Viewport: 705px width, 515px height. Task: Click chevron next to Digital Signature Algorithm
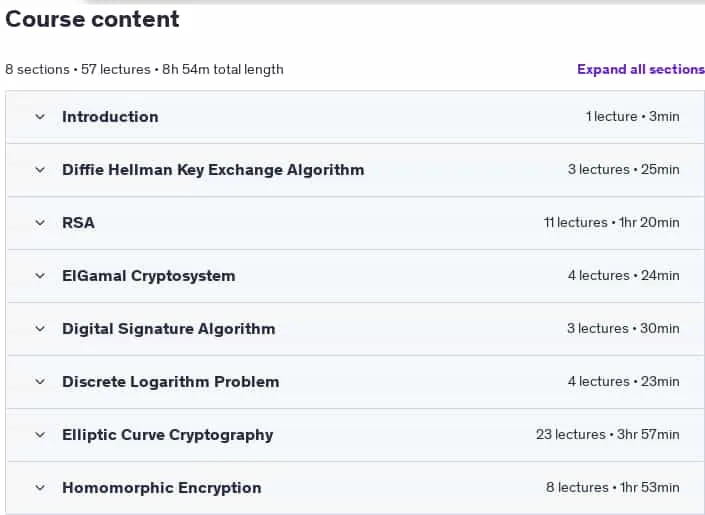click(x=40, y=329)
